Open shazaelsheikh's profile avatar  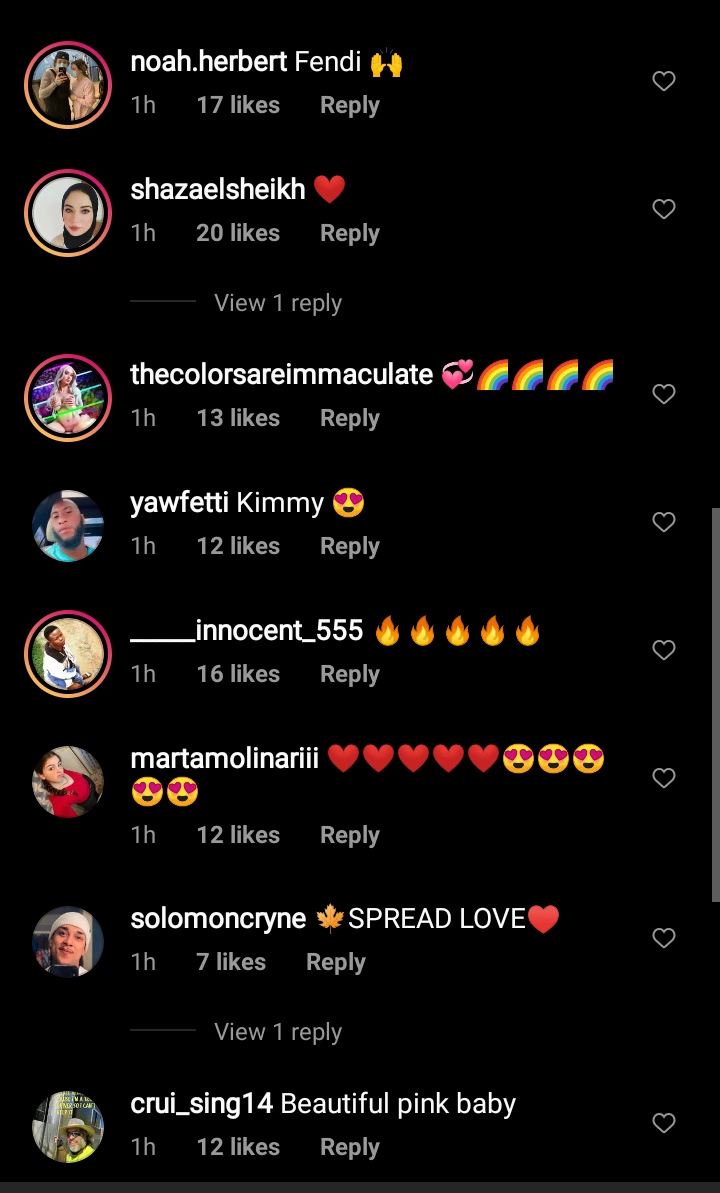point(68,212)
